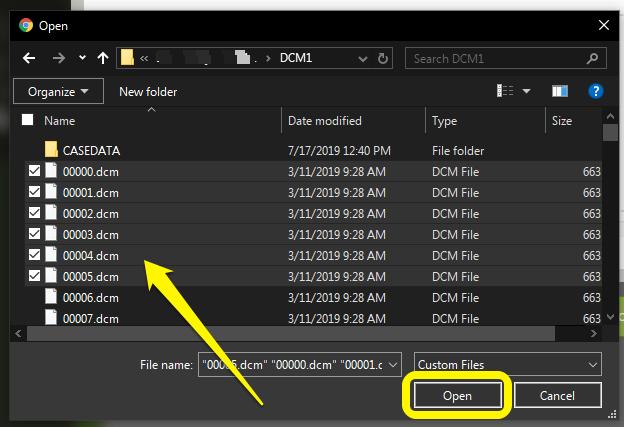The height and width of the screenshot is (427, 624).
Task: Click the File folder type cell
Action: point(458,151)
